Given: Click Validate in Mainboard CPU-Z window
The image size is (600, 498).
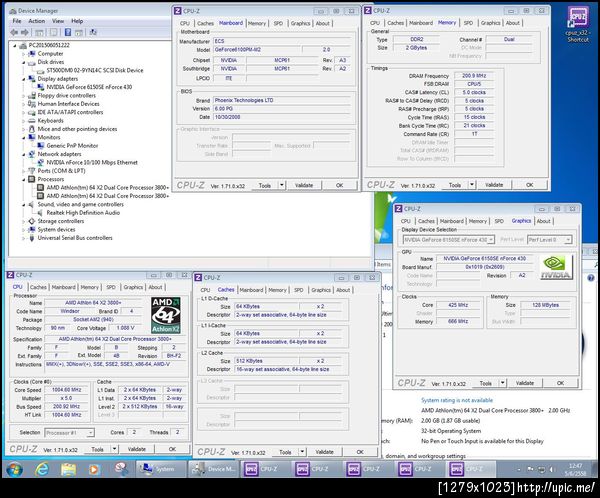Looking at the screenshot, I should (x=304, y=185).
